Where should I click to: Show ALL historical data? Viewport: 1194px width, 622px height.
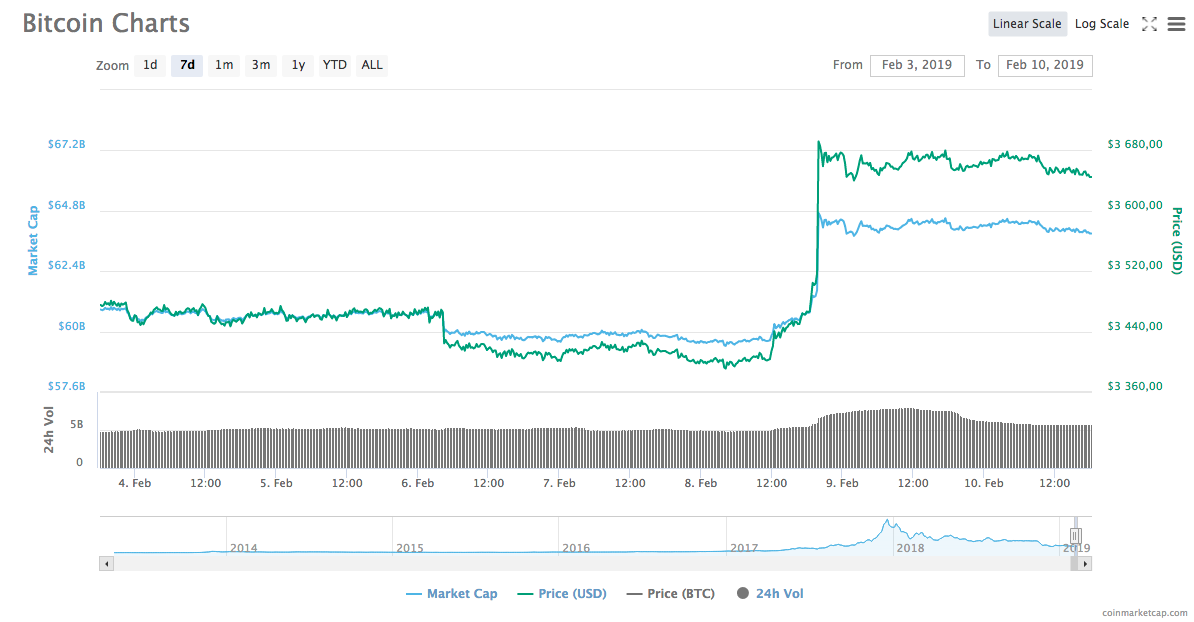pyautogui.click(x=371, y=64)
